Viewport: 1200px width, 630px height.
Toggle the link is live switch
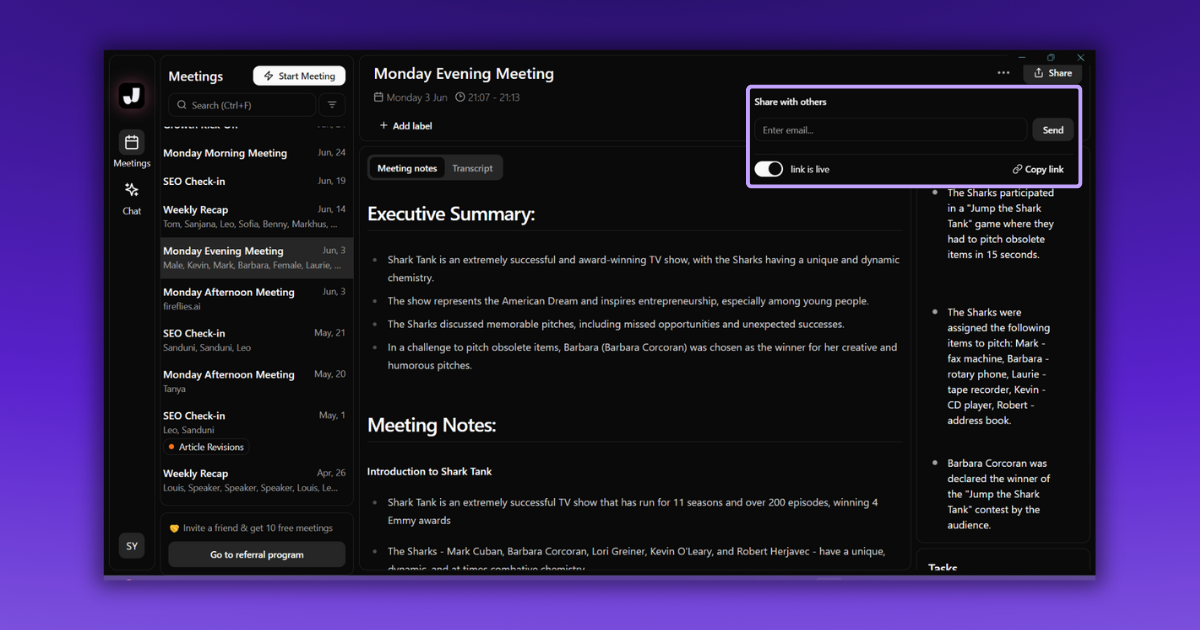[x=769, y=169]
